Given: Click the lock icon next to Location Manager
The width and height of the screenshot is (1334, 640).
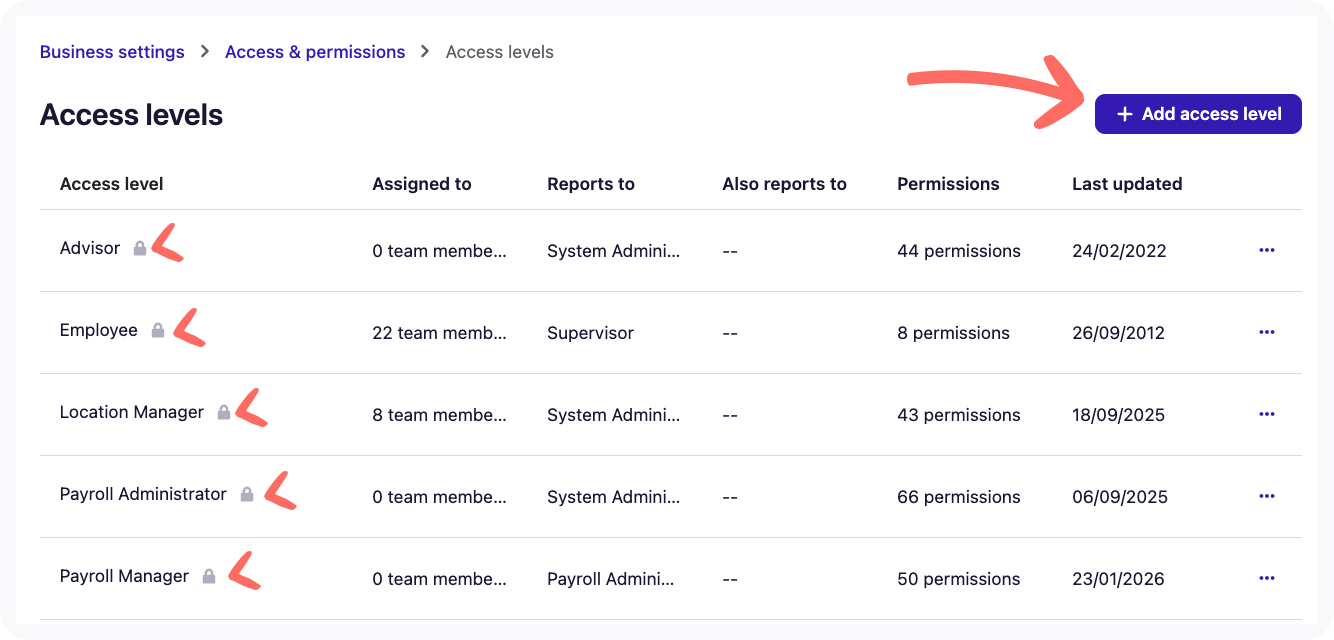Looking at the screenshot, I should coord(222,411).
